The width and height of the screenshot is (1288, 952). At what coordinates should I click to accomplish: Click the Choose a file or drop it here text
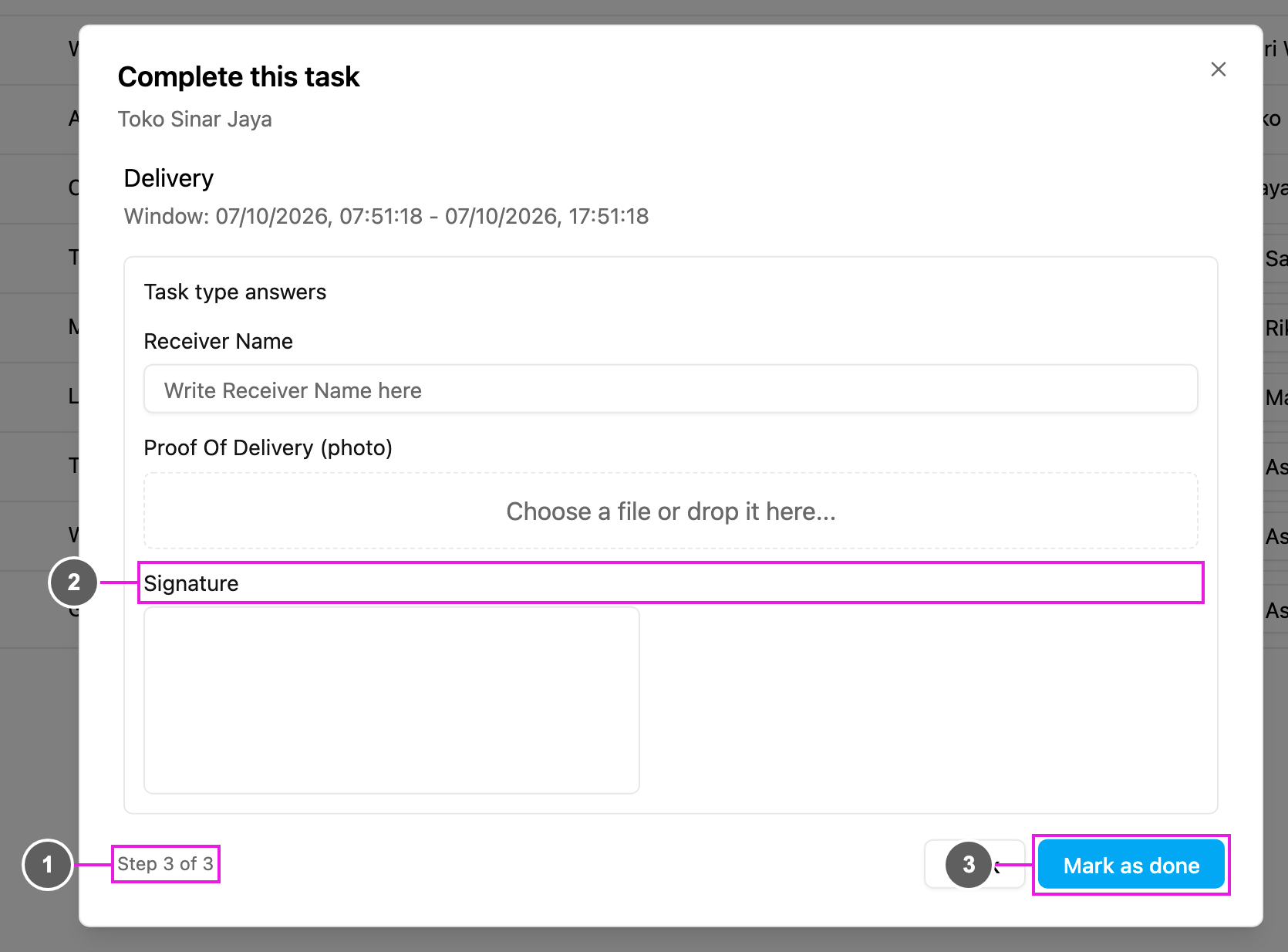pos(671,511)
